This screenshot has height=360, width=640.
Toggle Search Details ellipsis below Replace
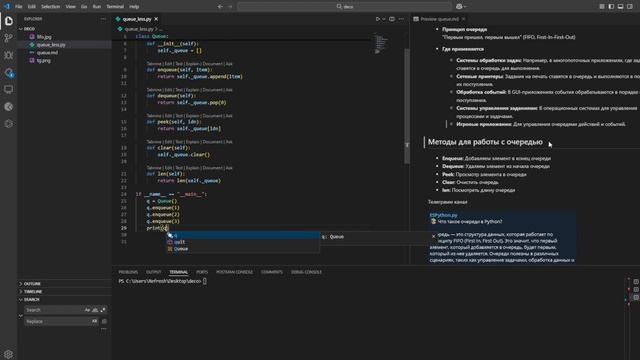[x=104, y=329]
